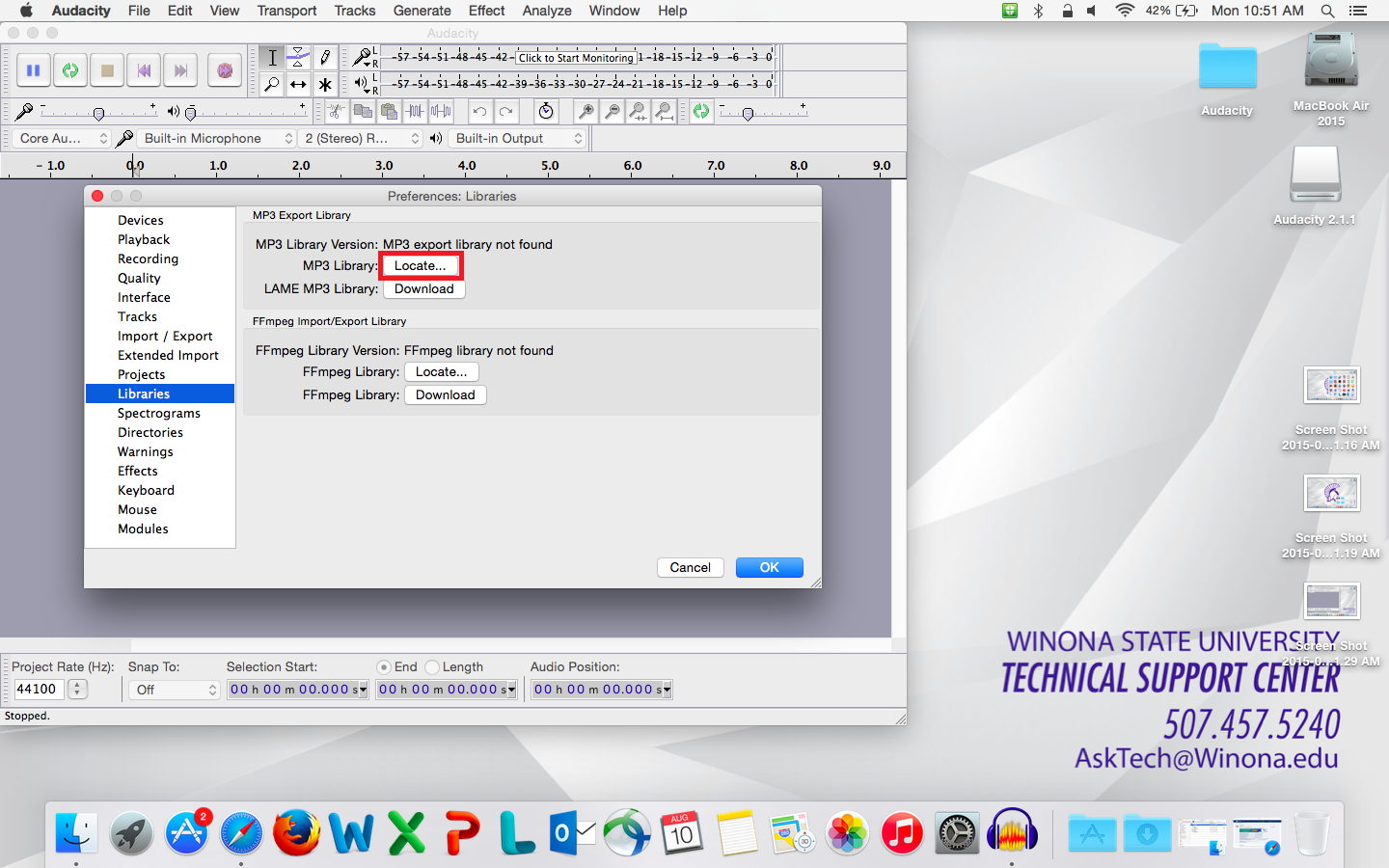
Task: Open the Snap To dropdown
Action: [175, 690]
